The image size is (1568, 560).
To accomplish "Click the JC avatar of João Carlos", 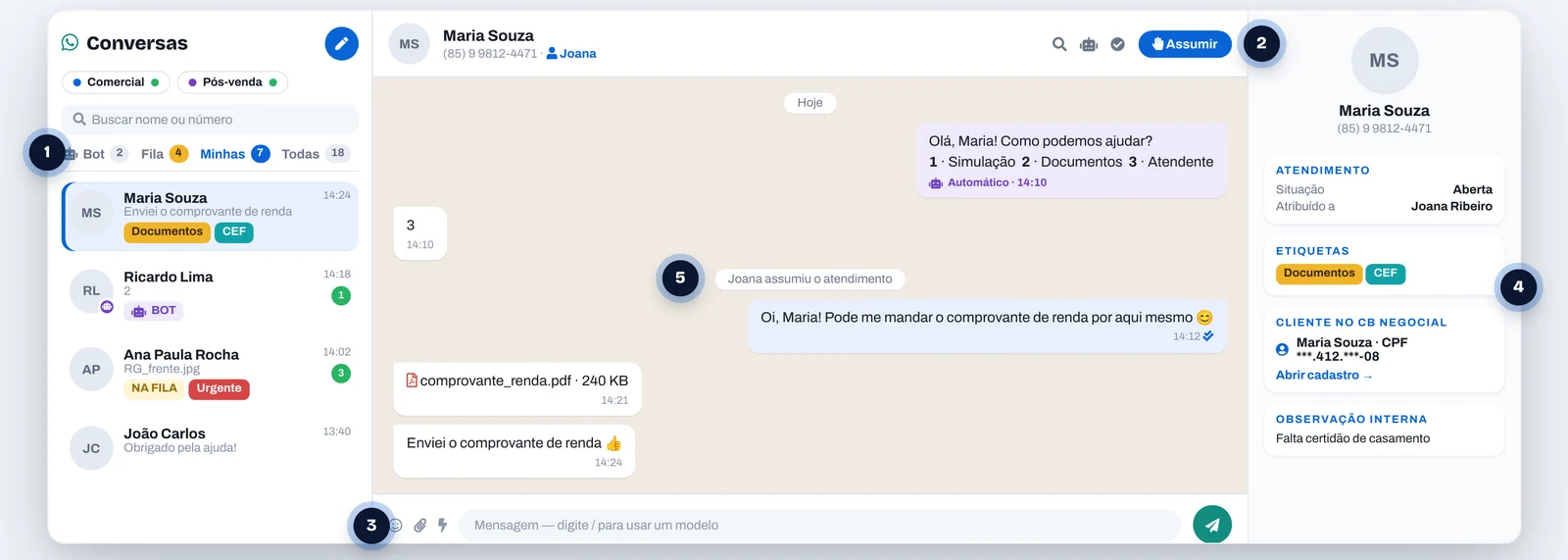I will click(x=91, y=448).
